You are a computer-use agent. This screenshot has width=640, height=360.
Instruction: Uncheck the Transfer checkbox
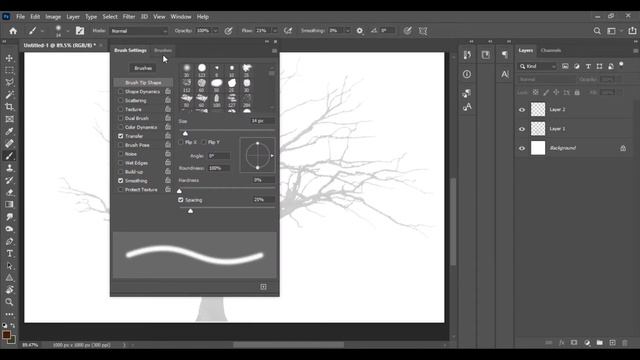pos(120,136)
